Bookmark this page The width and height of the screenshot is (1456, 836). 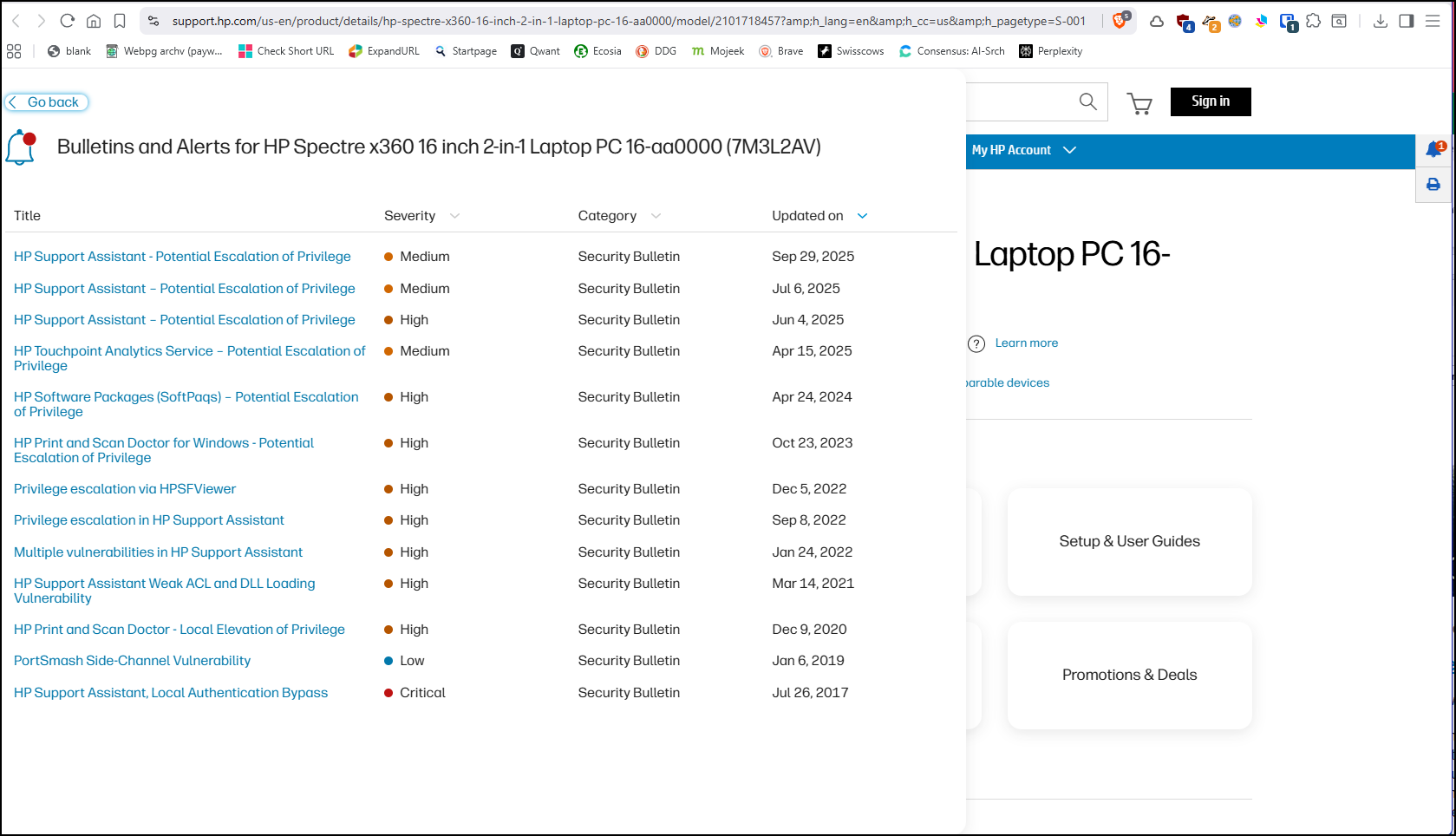(x=120, y=21)
